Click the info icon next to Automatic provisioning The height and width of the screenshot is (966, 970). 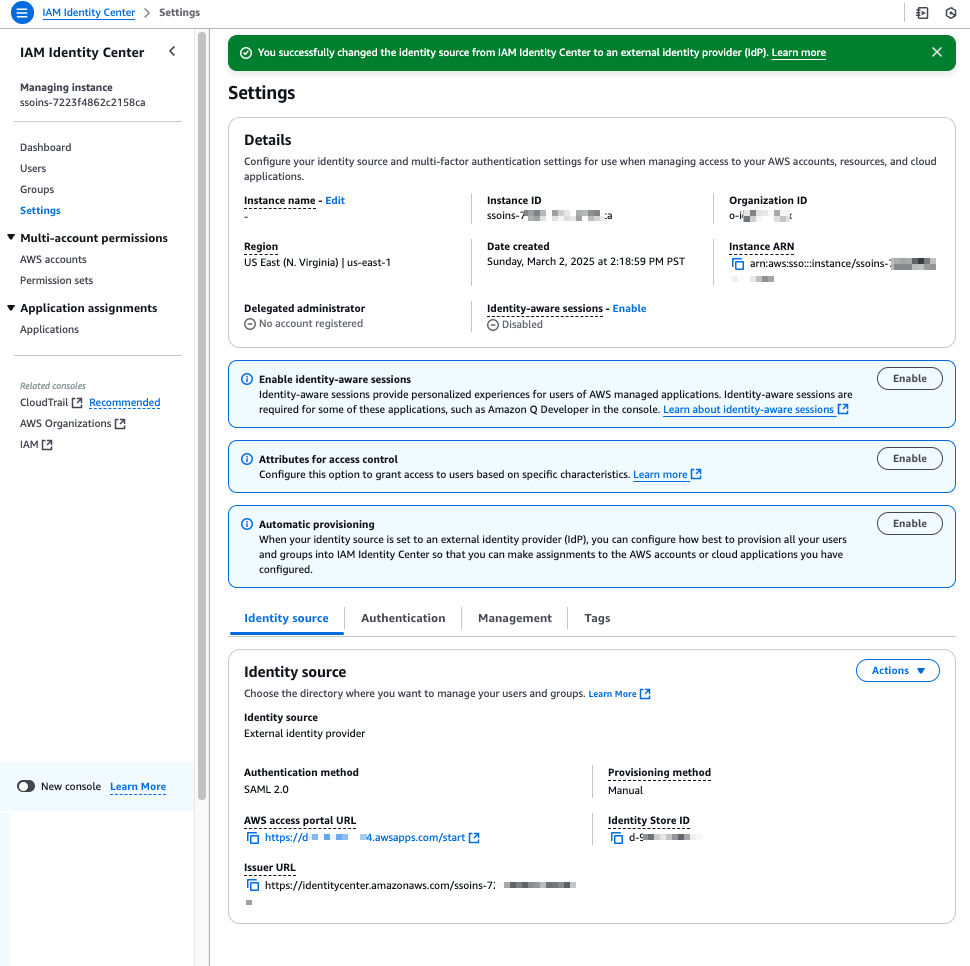point(246,521)
